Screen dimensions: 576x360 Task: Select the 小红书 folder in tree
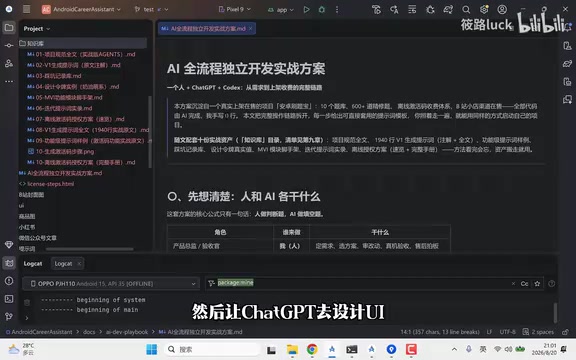(27, 227)
